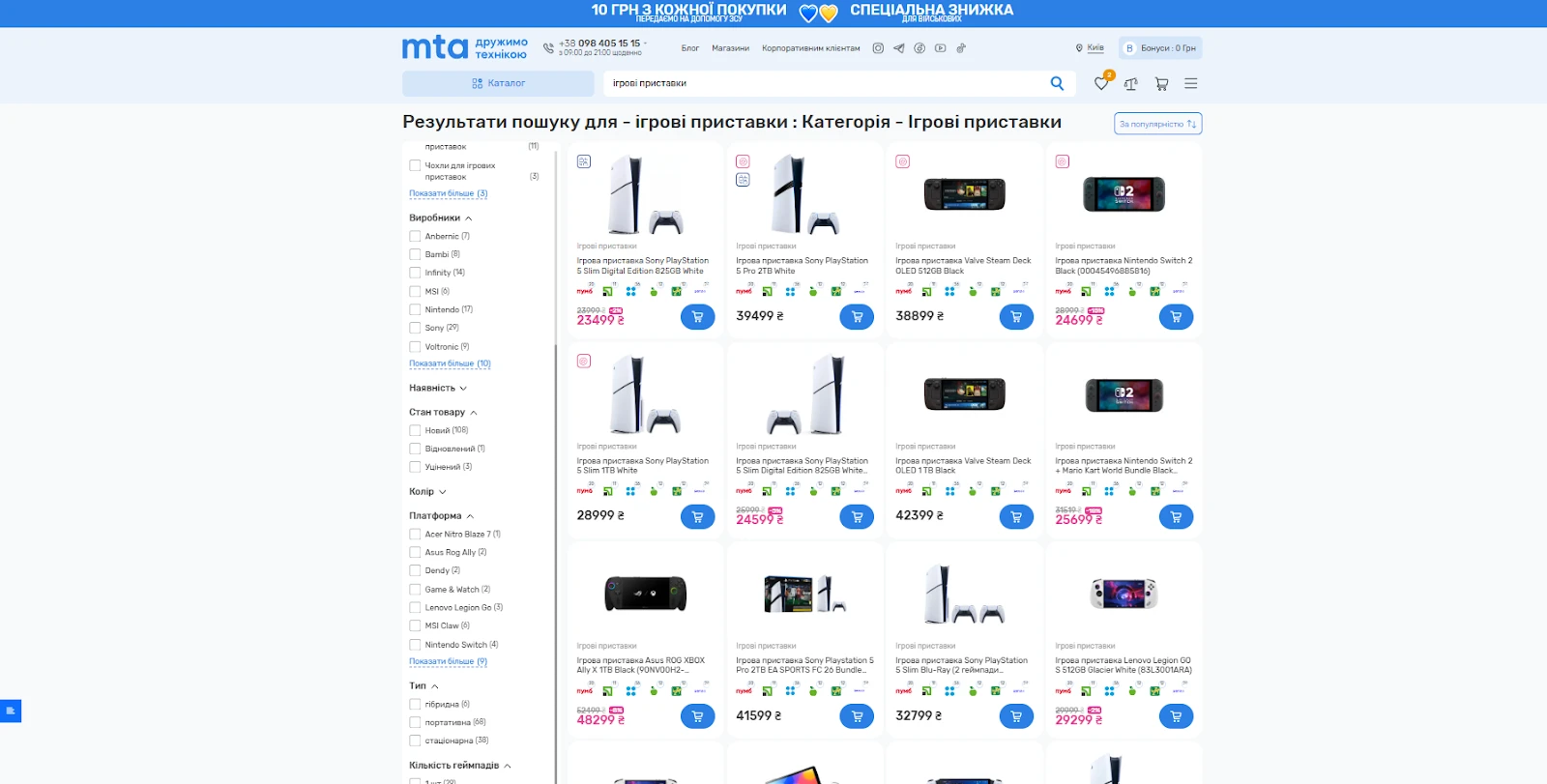
Task: Add PlayStation 5 Pro 2TB White to cart
Action: pyautogui.click(x=857, y=317)
